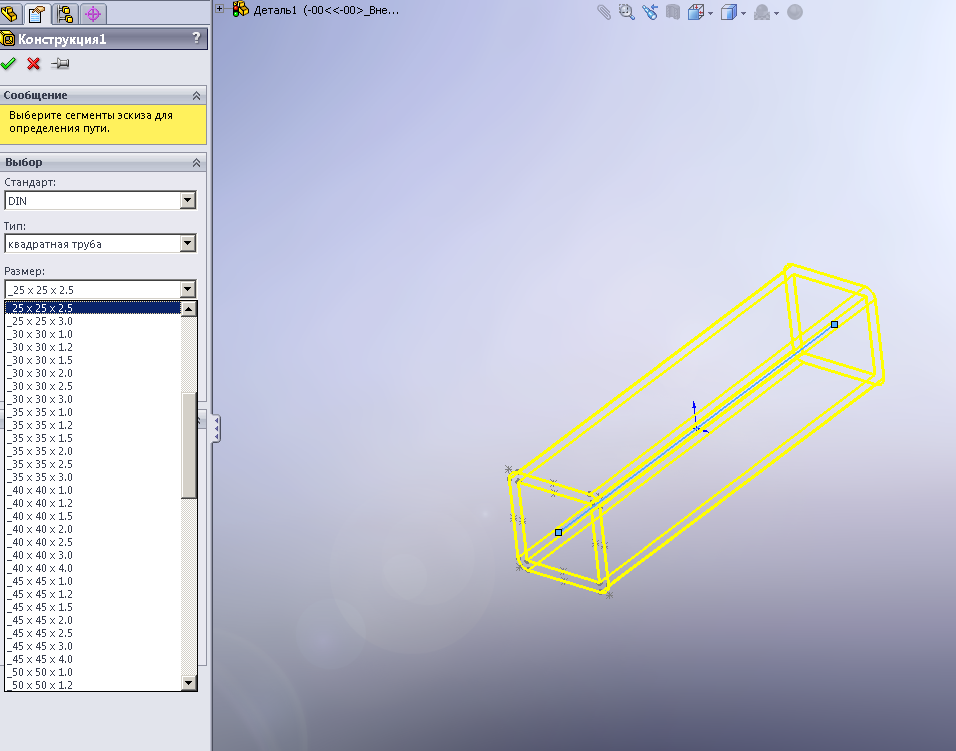This screenshot has width=956, height=751.
Task: Enable the Section View tool
Action: 672,12
